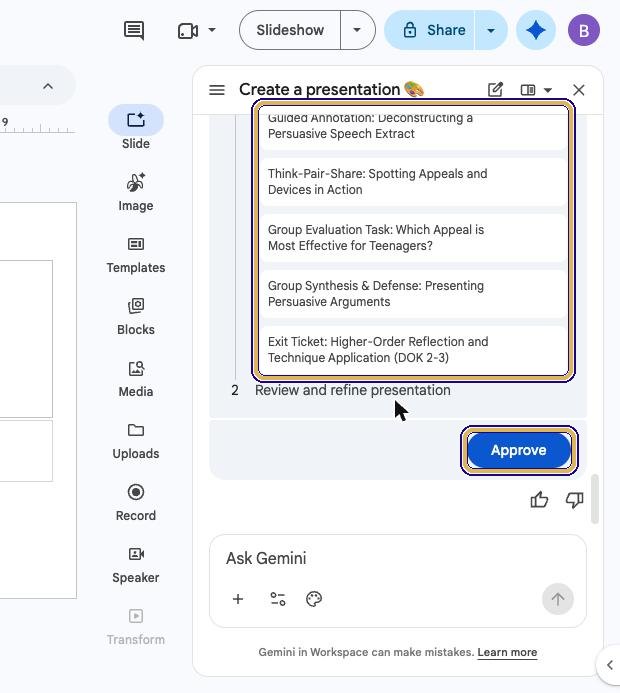Open the Speaker tool

point(136,565)
